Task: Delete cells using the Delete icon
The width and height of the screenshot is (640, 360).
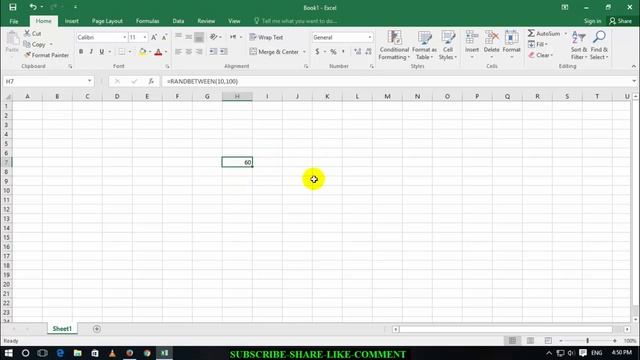Action: [x=491, y=38]
